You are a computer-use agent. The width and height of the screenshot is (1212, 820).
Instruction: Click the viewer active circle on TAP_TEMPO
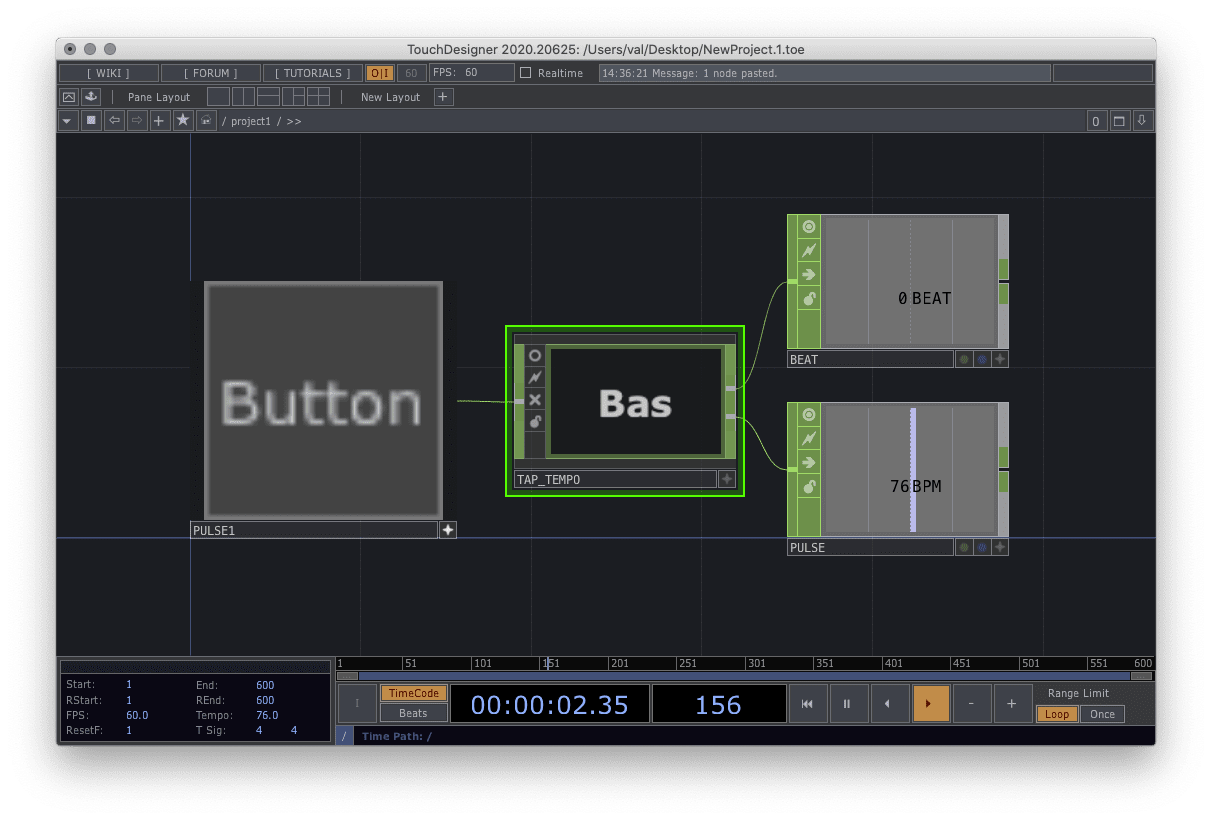click(x=535, y=356)
